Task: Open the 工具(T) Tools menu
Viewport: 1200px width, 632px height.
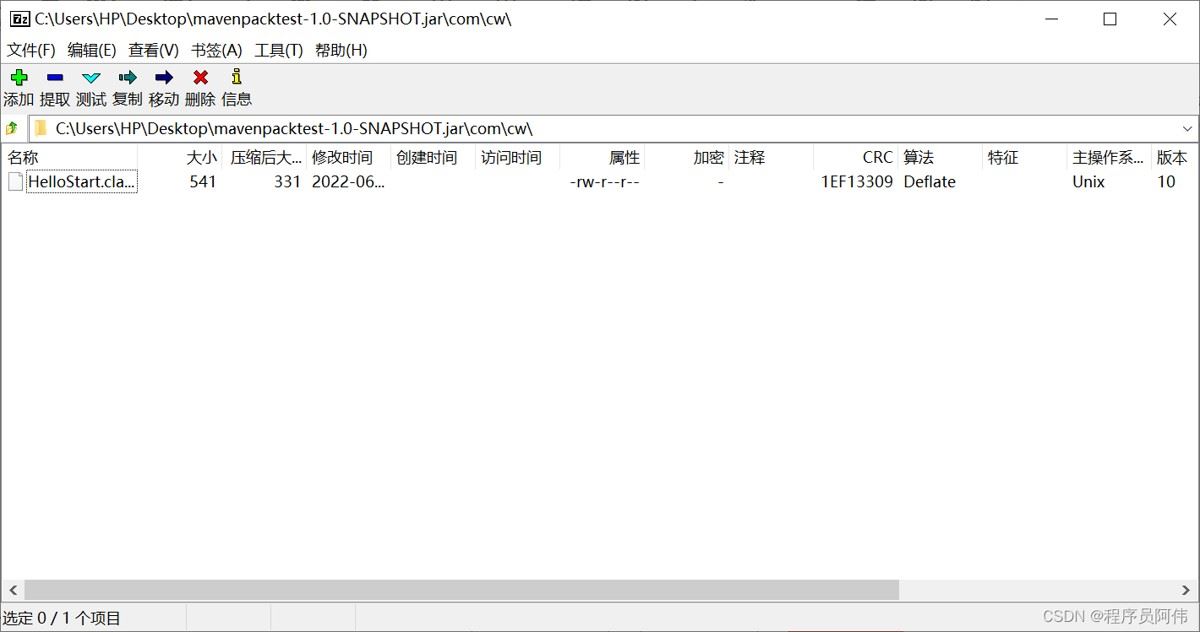Action: coord(278,50)
